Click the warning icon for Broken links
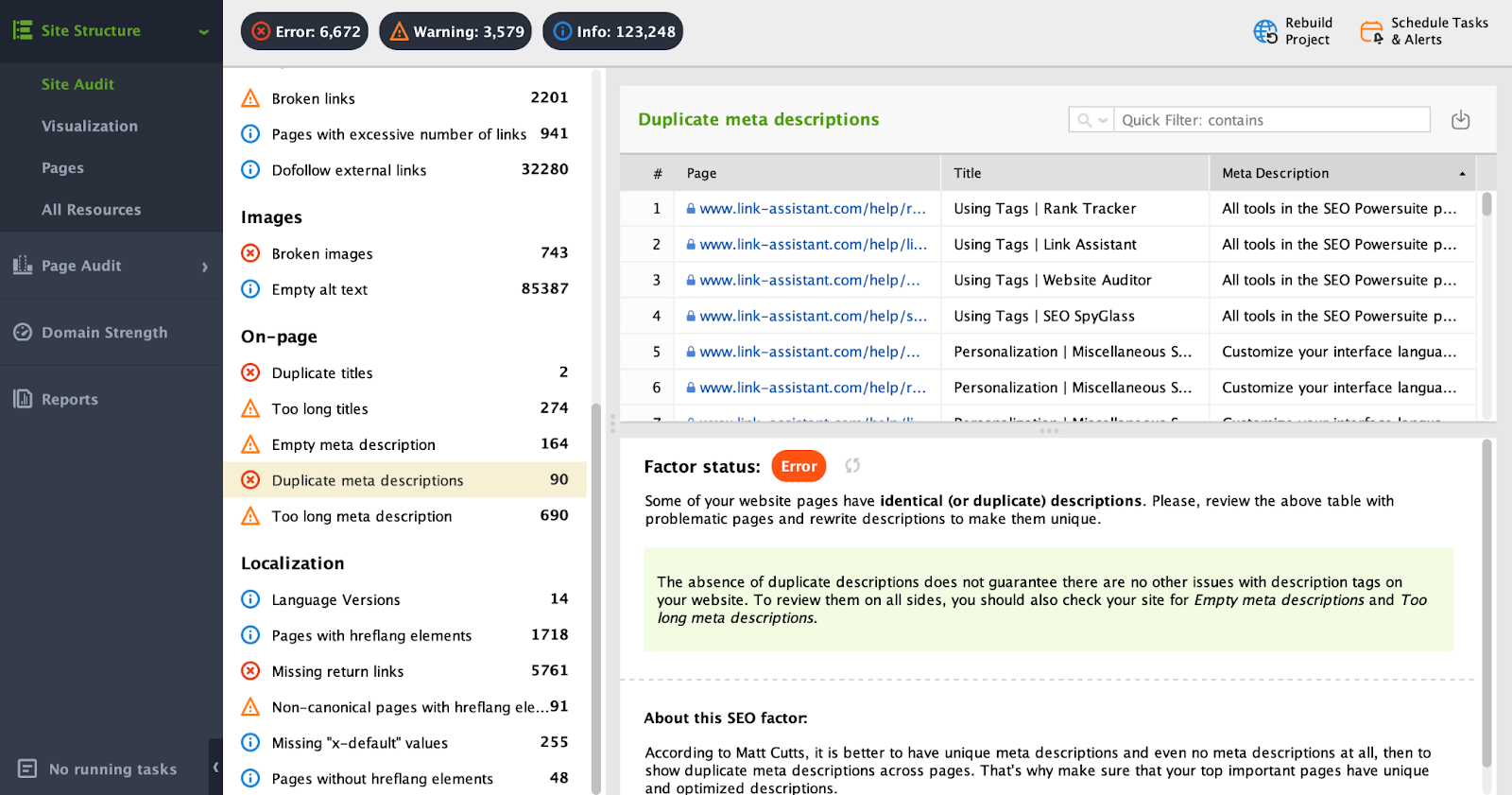 250,97
